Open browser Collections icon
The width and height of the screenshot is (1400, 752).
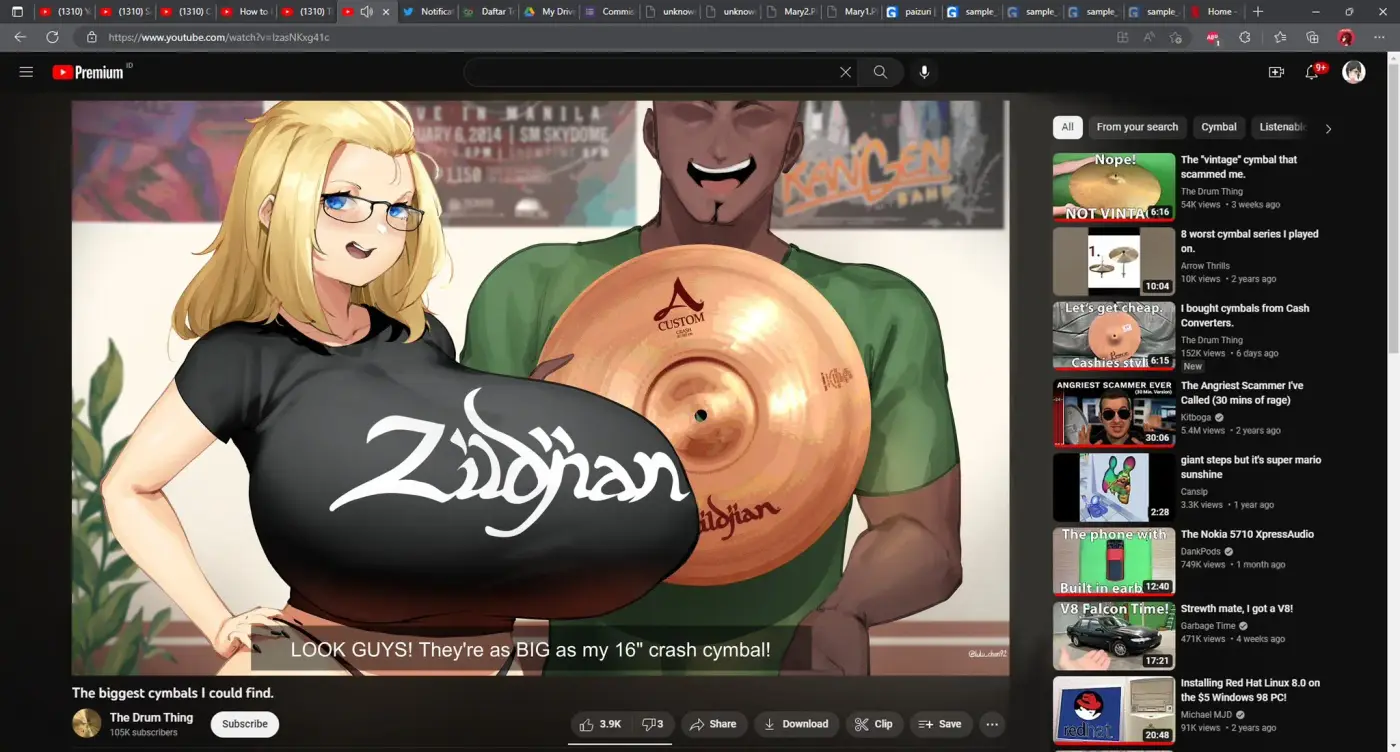pyautogui.click(x=1312, y=37)
